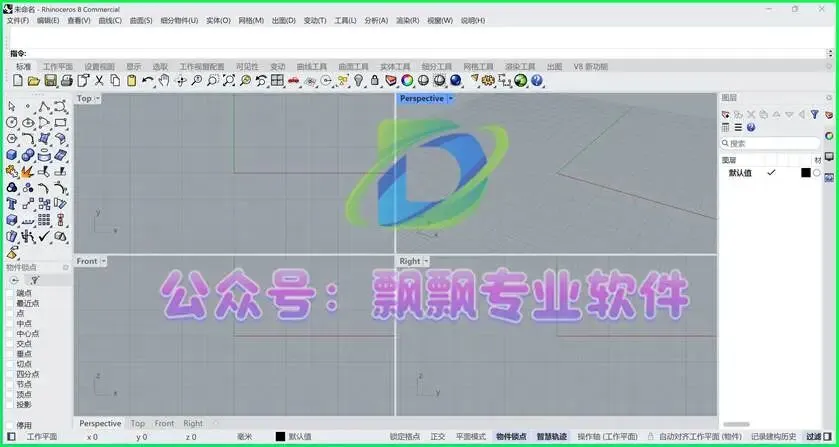The image size is (839, 447).
Task: Click the Explode icon in the sidebar
Action: [28, 172]
